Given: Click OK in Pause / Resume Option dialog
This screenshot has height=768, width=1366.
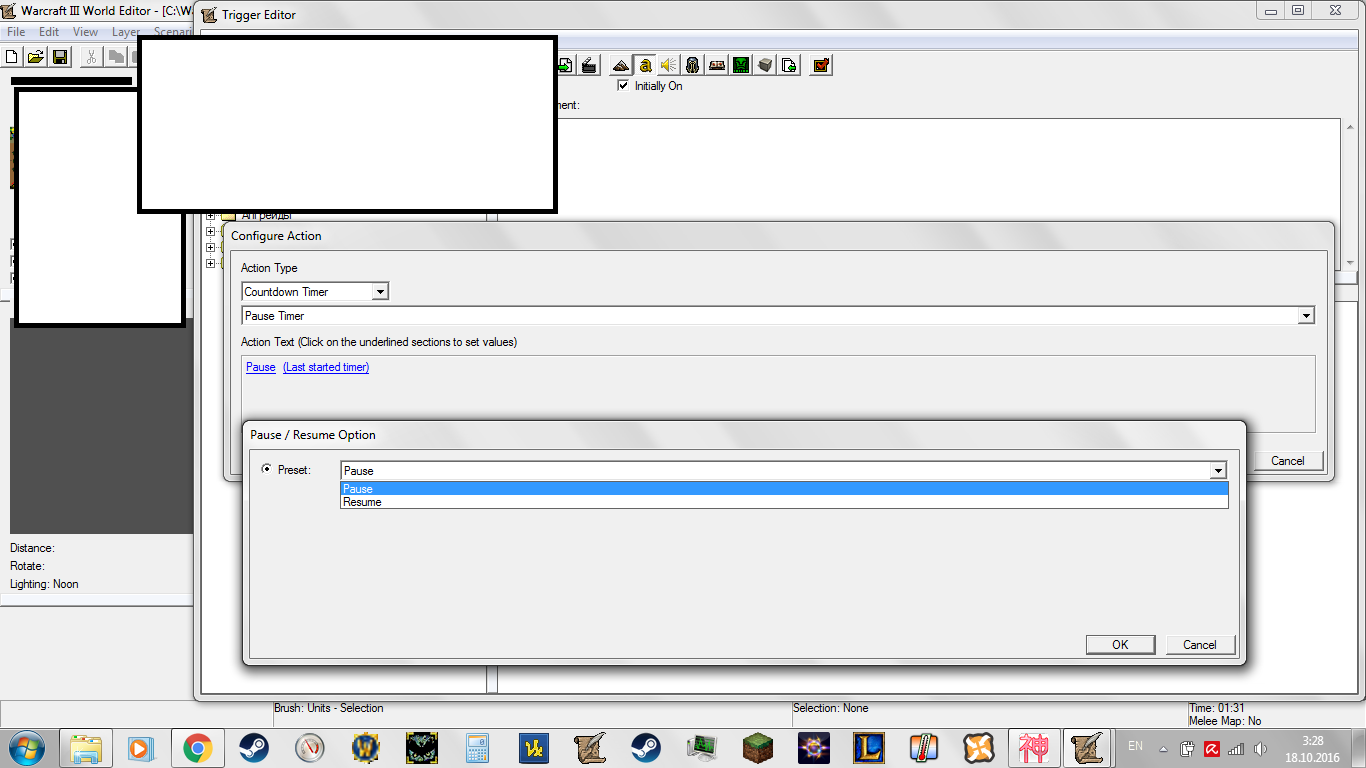Looking at the screenshot, I should coord(1120,645).
